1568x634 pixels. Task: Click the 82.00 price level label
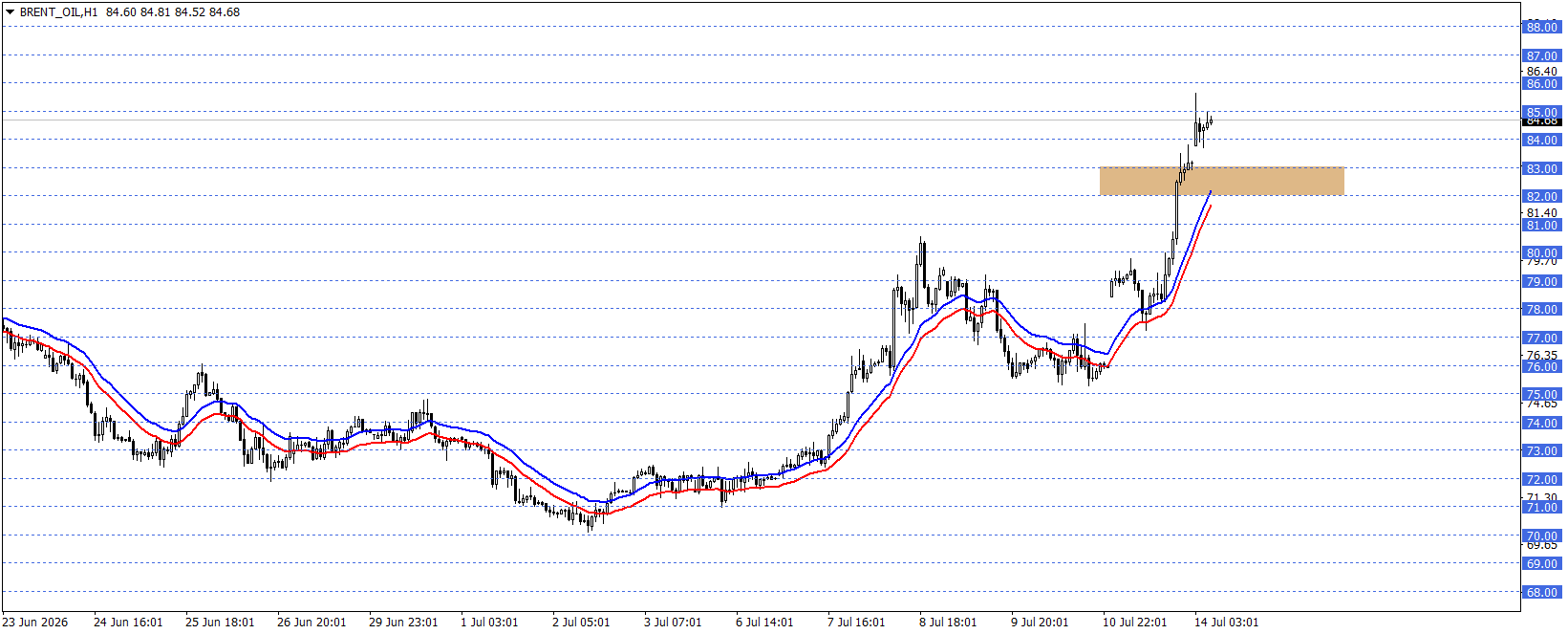click(1541, 197)
